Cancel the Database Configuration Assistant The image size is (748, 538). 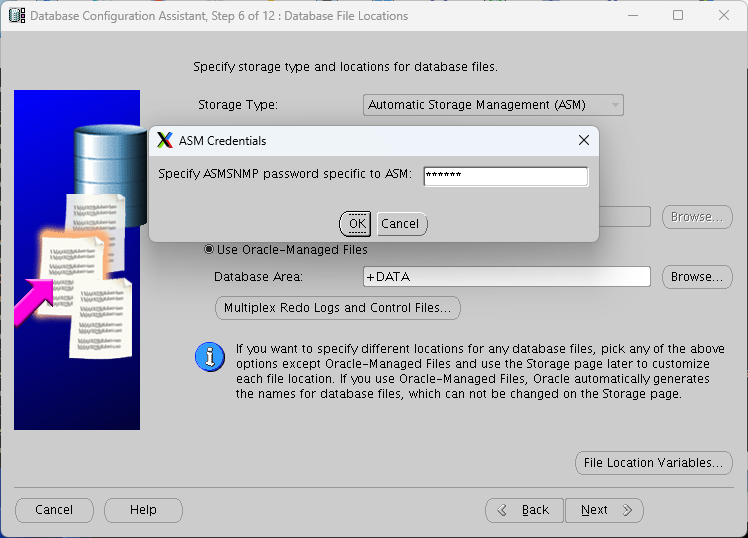54,510
